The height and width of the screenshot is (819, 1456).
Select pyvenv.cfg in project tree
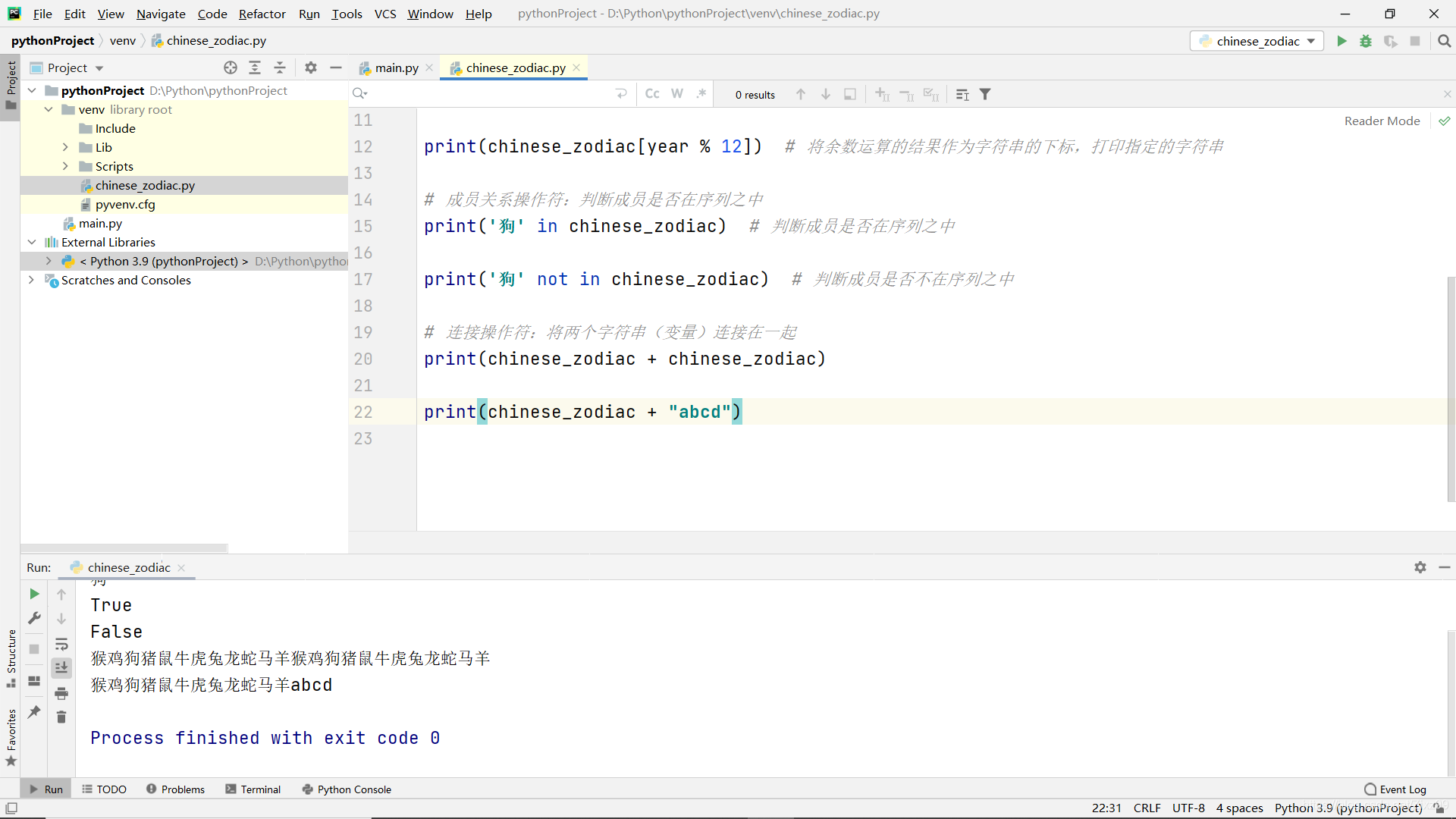(x=125, y=204)
